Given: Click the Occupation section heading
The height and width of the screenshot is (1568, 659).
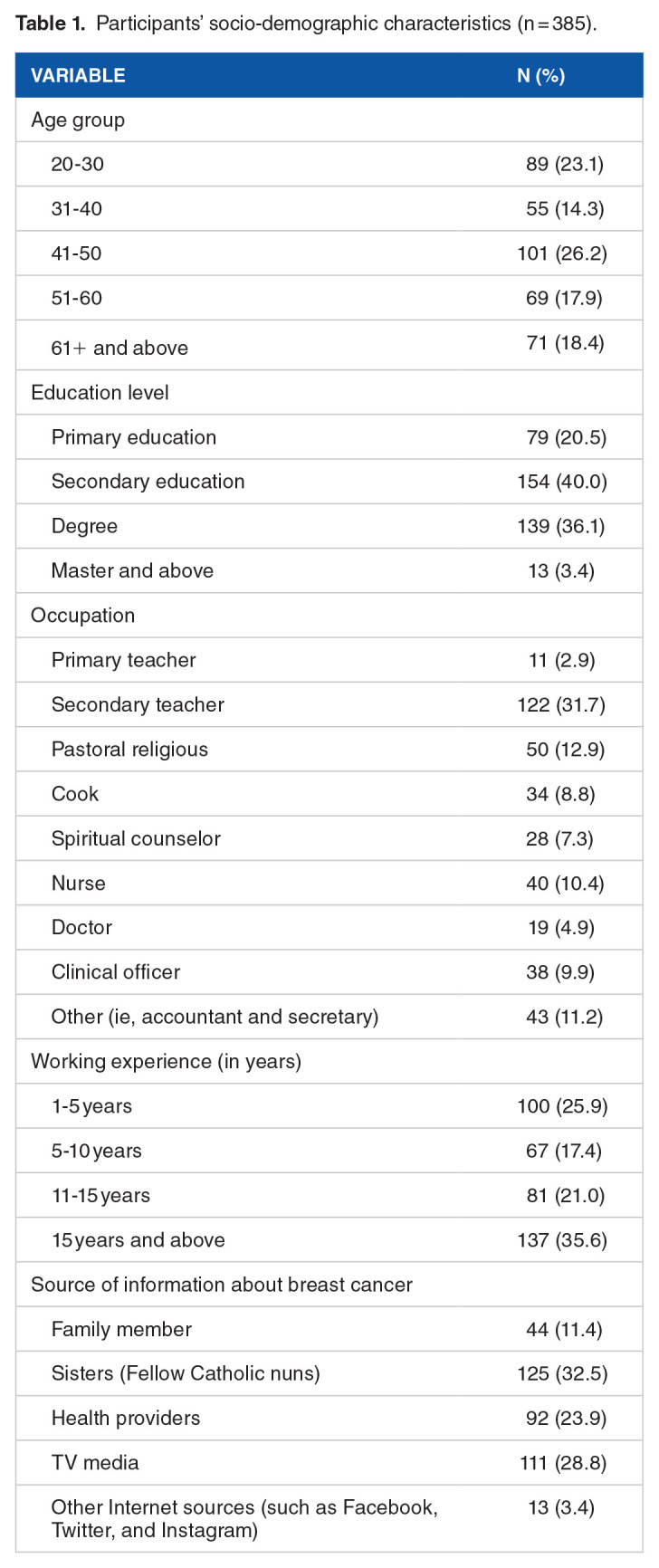Looking at the screenshot, I should [82, 616].
